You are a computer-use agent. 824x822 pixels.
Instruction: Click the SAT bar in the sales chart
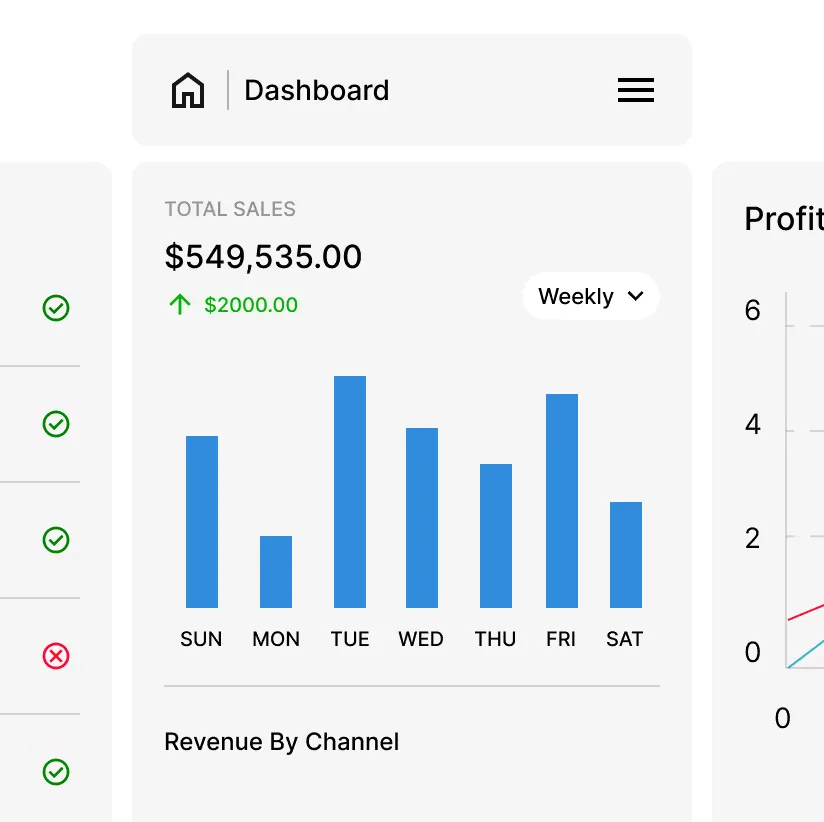pyautogui.click(x=626, y=555)
